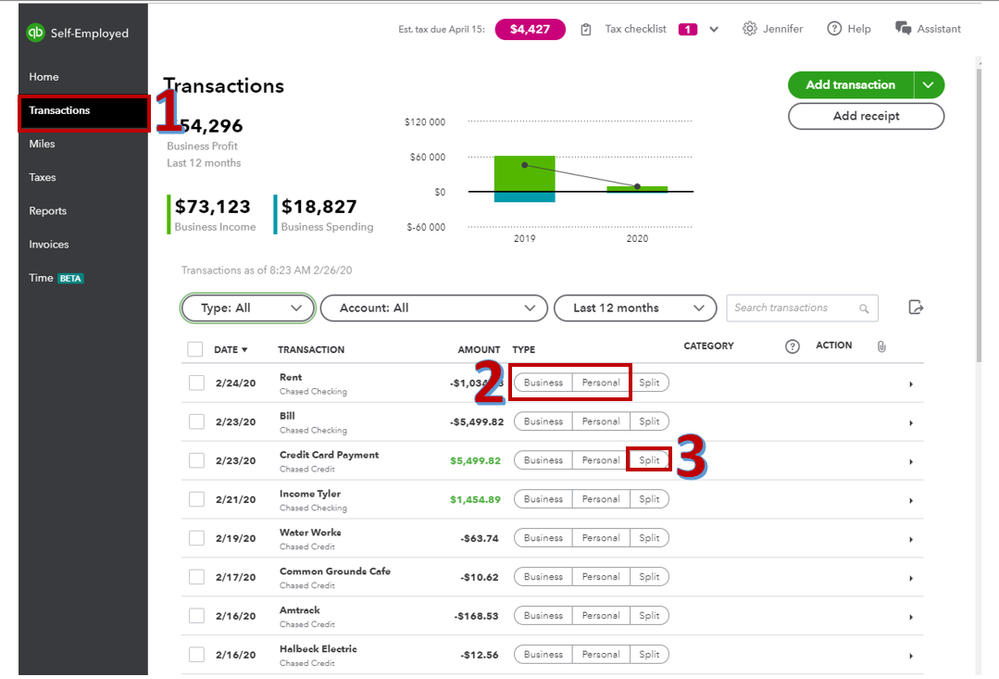The image size is (999, 679).
Task: Open the tax checklist clipboard icon
Action: click(x=586, y=29)
